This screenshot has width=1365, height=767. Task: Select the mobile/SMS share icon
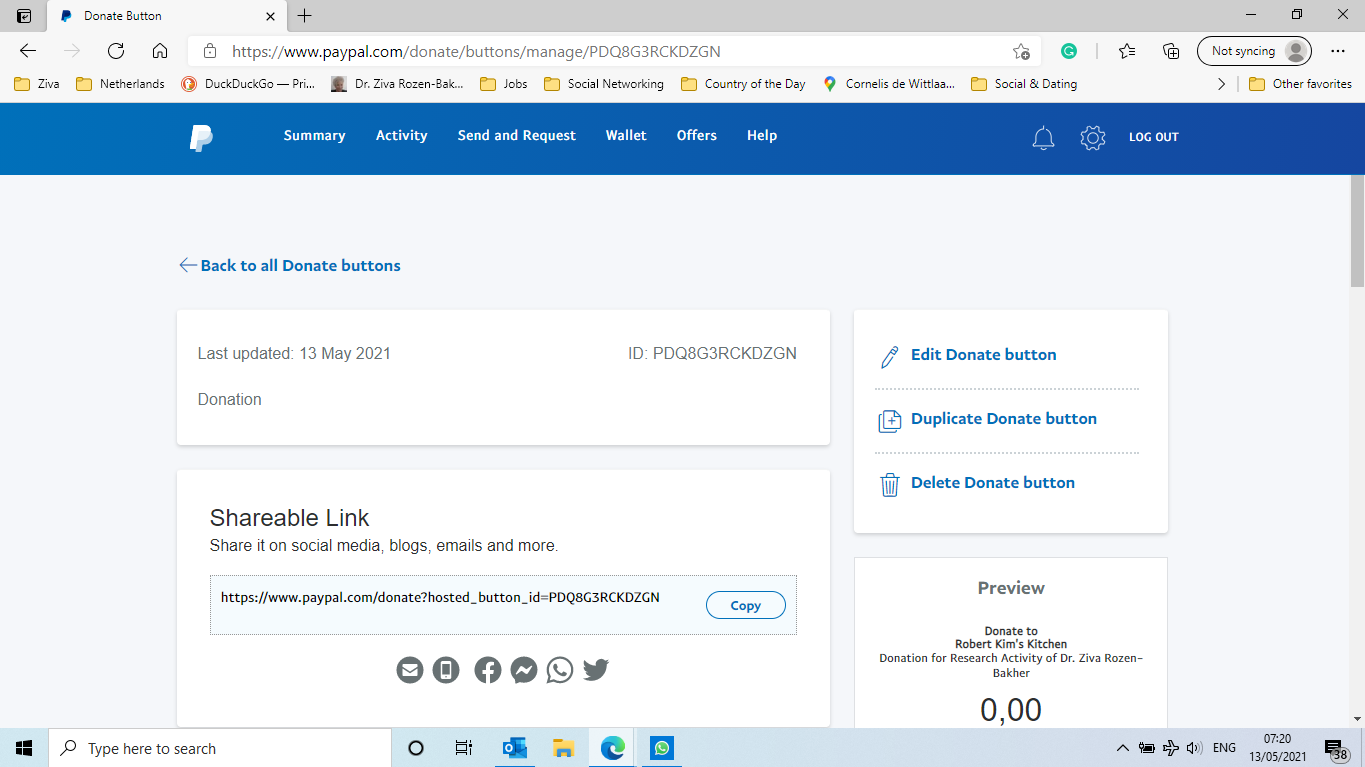coord(446,670)
